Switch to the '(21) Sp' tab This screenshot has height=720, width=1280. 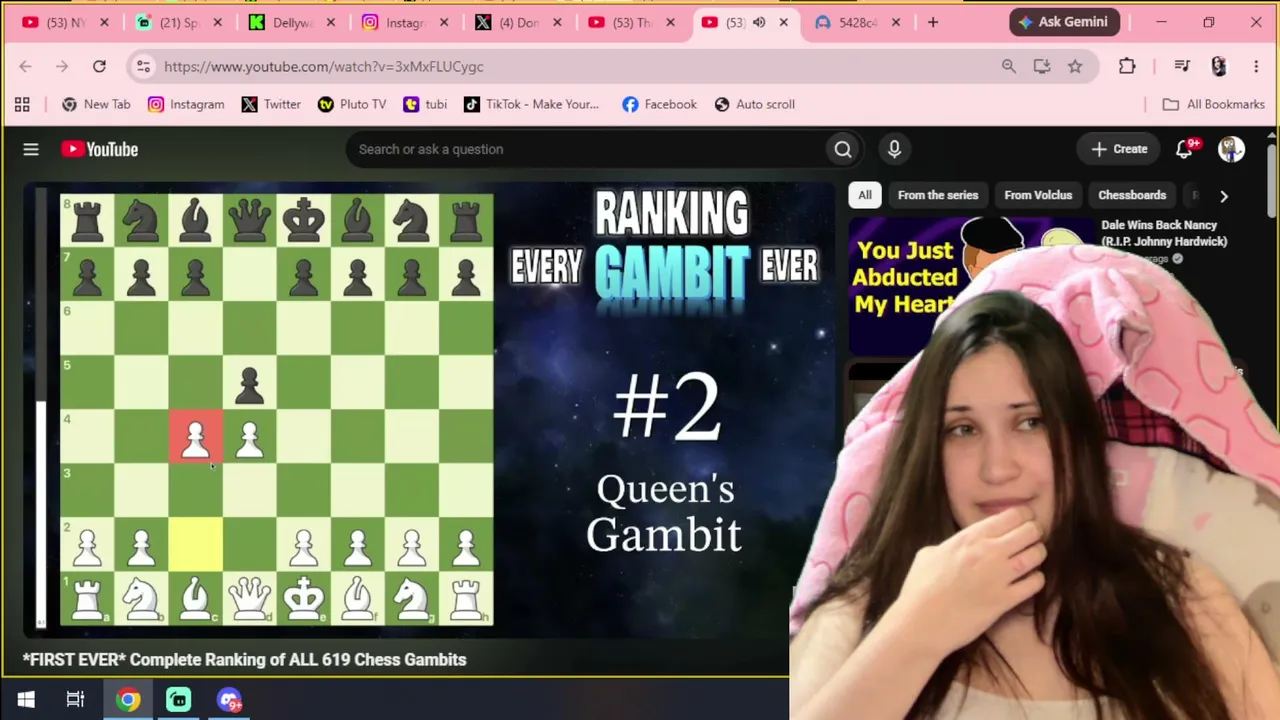[x=180, y=22]
